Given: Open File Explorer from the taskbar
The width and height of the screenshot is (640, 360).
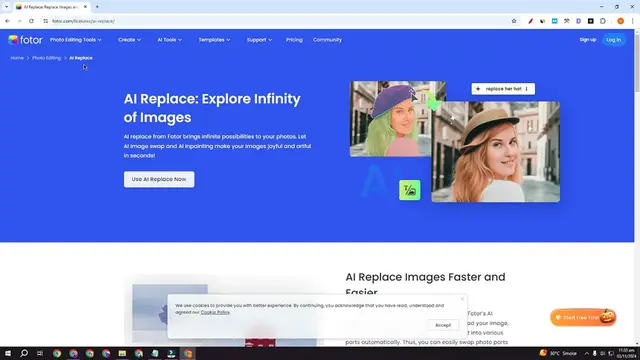Looking at the screenshot, I should (122, 353).
